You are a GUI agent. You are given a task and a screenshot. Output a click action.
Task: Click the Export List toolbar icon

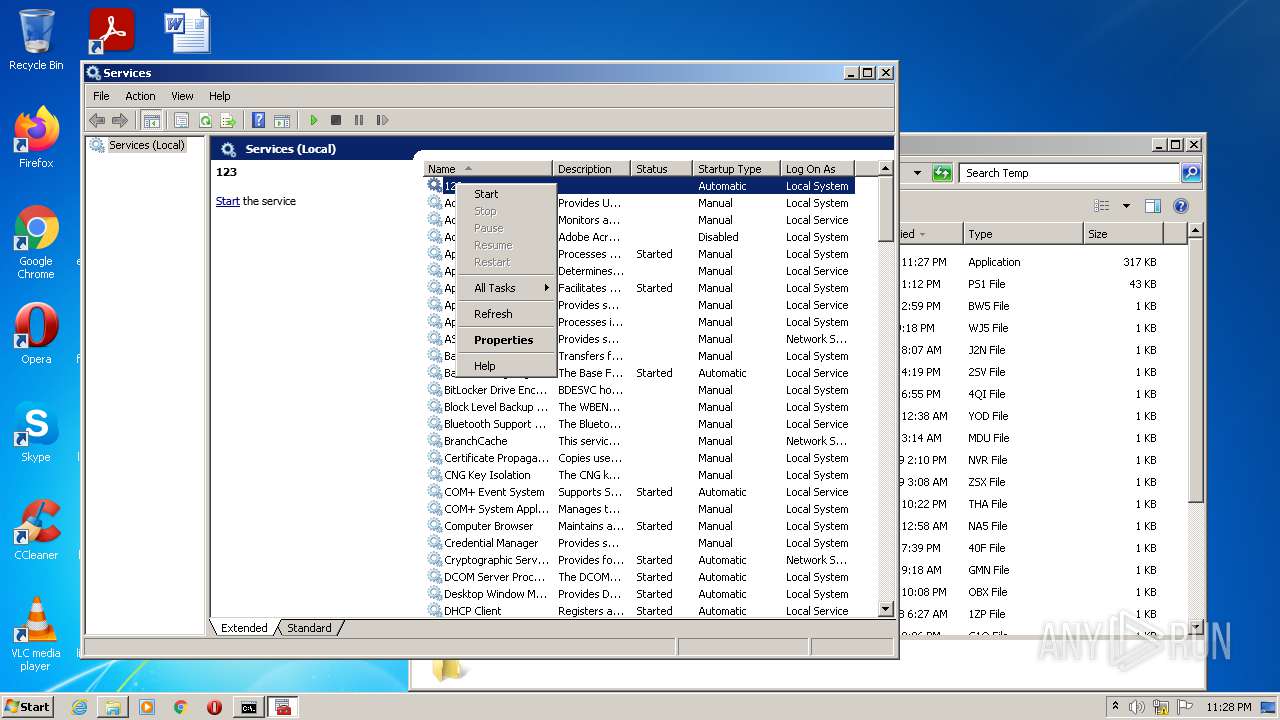(x=228, y=120)
